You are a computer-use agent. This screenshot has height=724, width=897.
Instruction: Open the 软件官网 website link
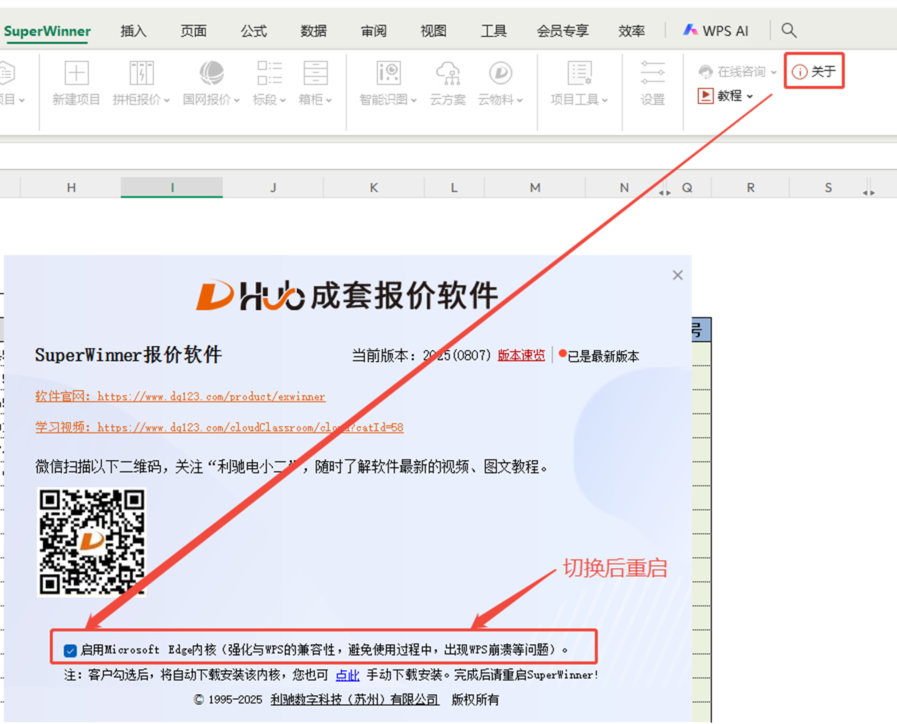point(180,396)
